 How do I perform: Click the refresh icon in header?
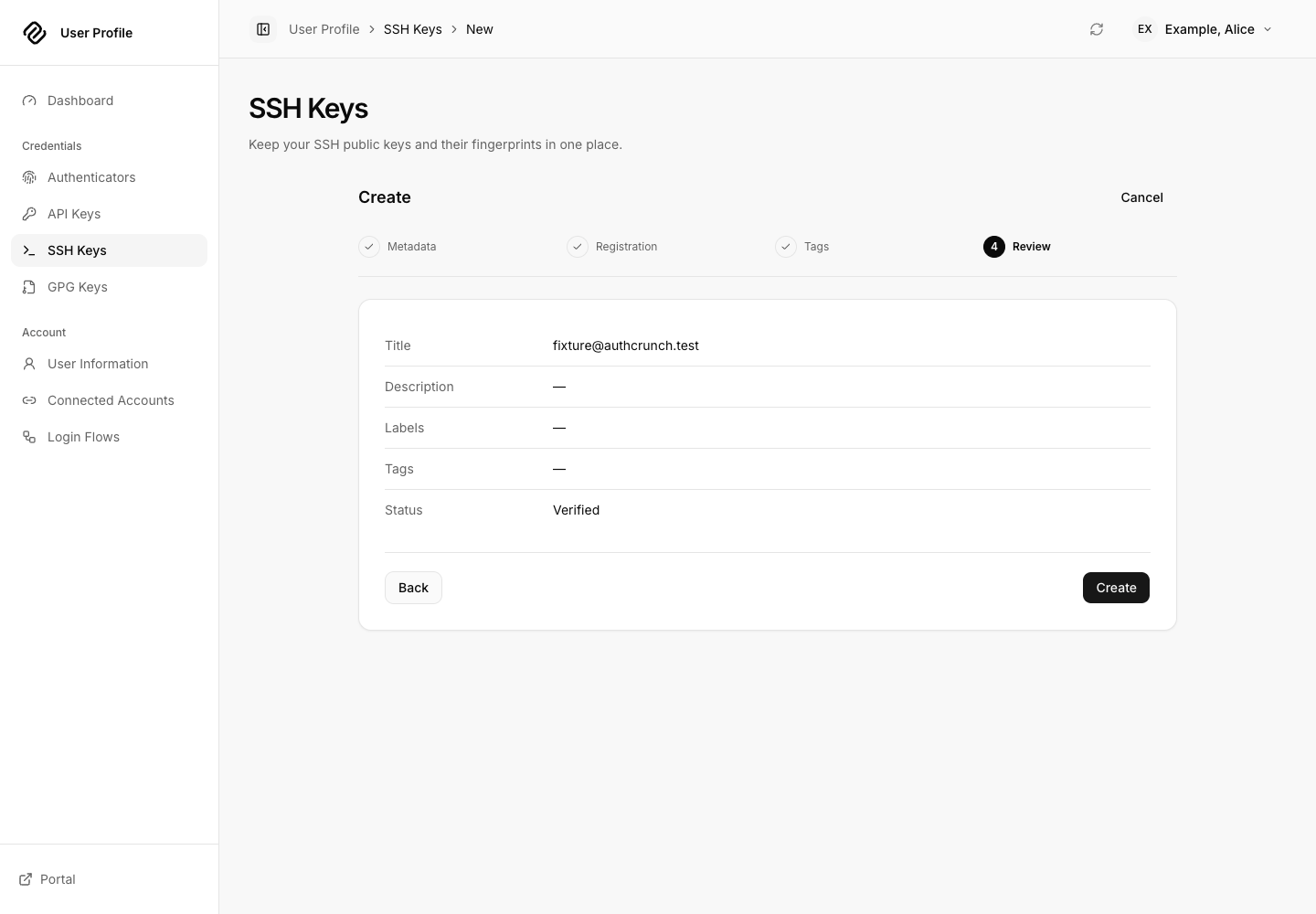[1097, 29]
